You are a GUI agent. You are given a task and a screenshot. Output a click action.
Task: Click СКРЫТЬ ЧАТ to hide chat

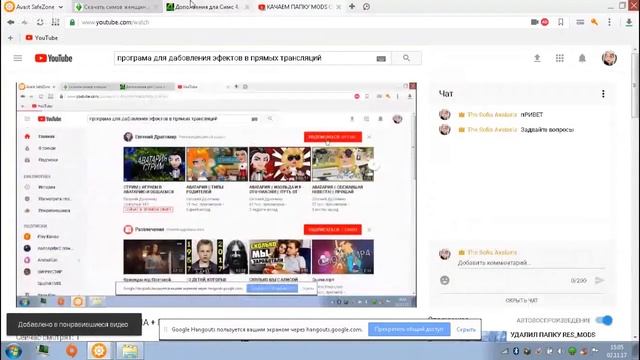click(x=522, y=300)
